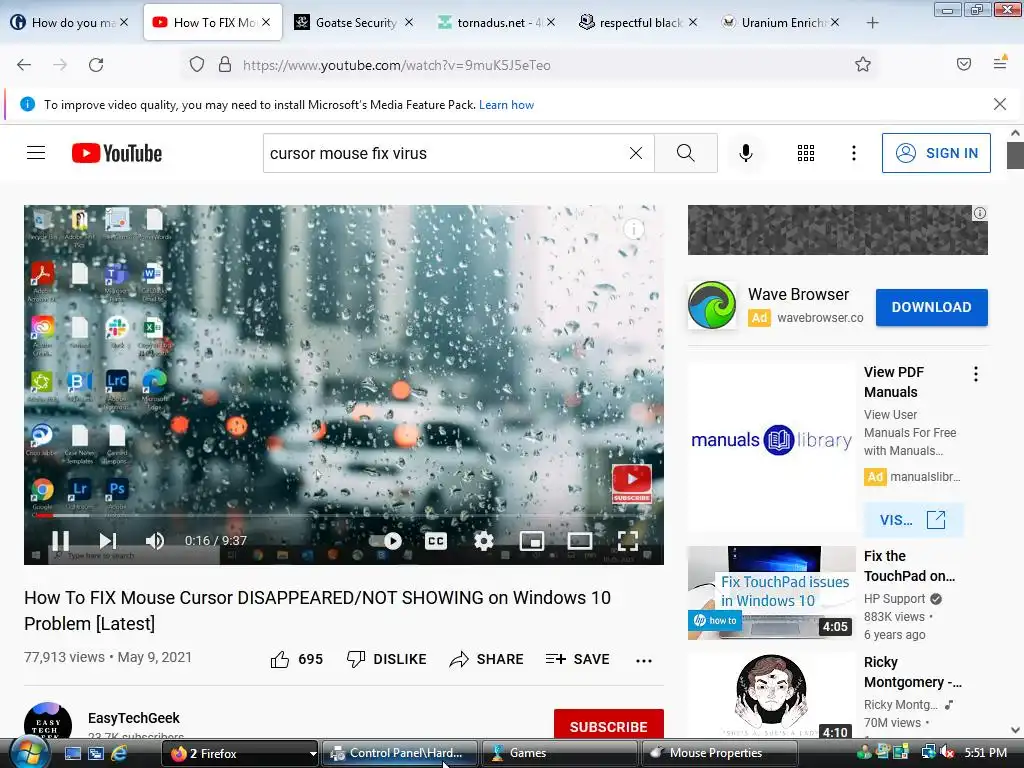This screenshot has width=1024, height=768.
Task: Open the YouTube guide hamburger menu
Action: pyautogui.click(x=36, y=153)
